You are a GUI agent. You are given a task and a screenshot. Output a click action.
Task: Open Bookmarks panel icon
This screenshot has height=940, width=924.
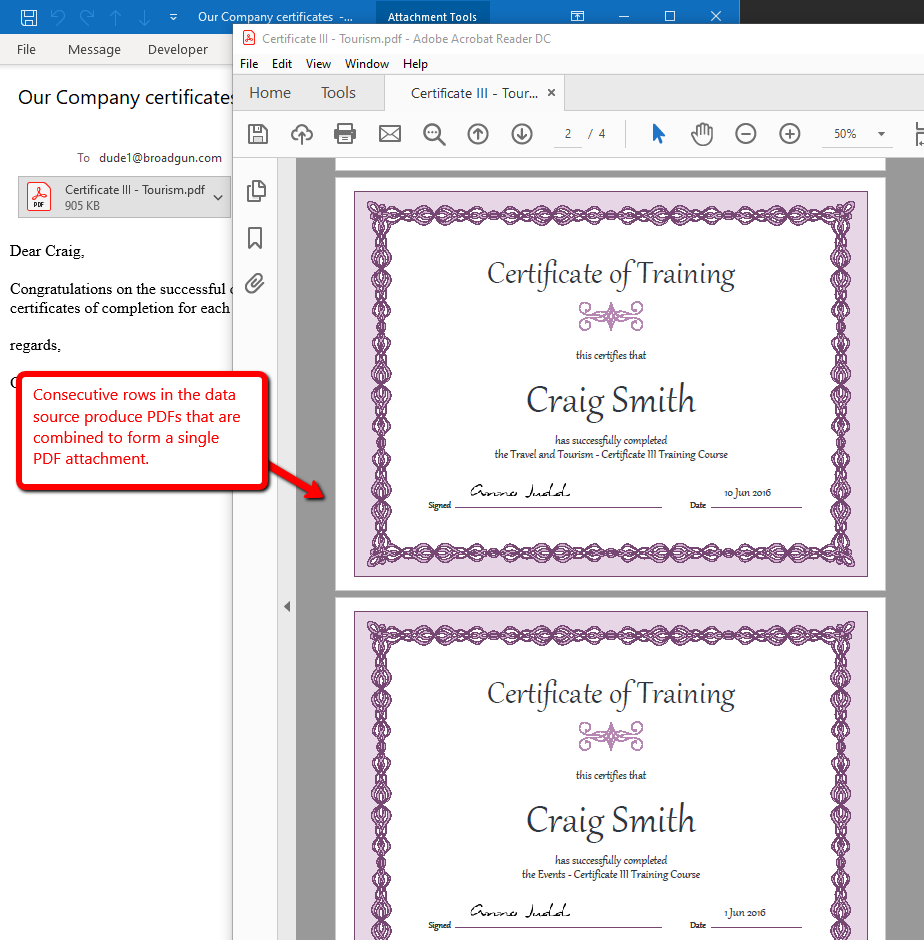(x=255, y=237)
